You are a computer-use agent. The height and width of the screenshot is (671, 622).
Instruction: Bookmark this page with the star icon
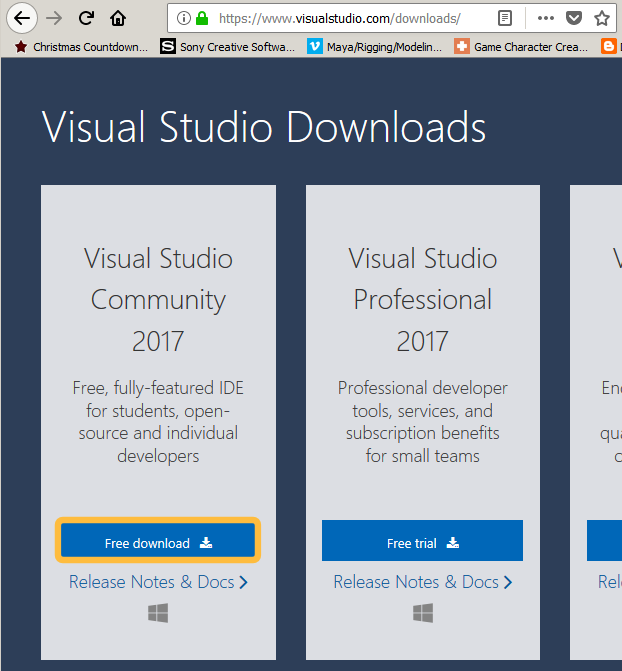[602, 18]
